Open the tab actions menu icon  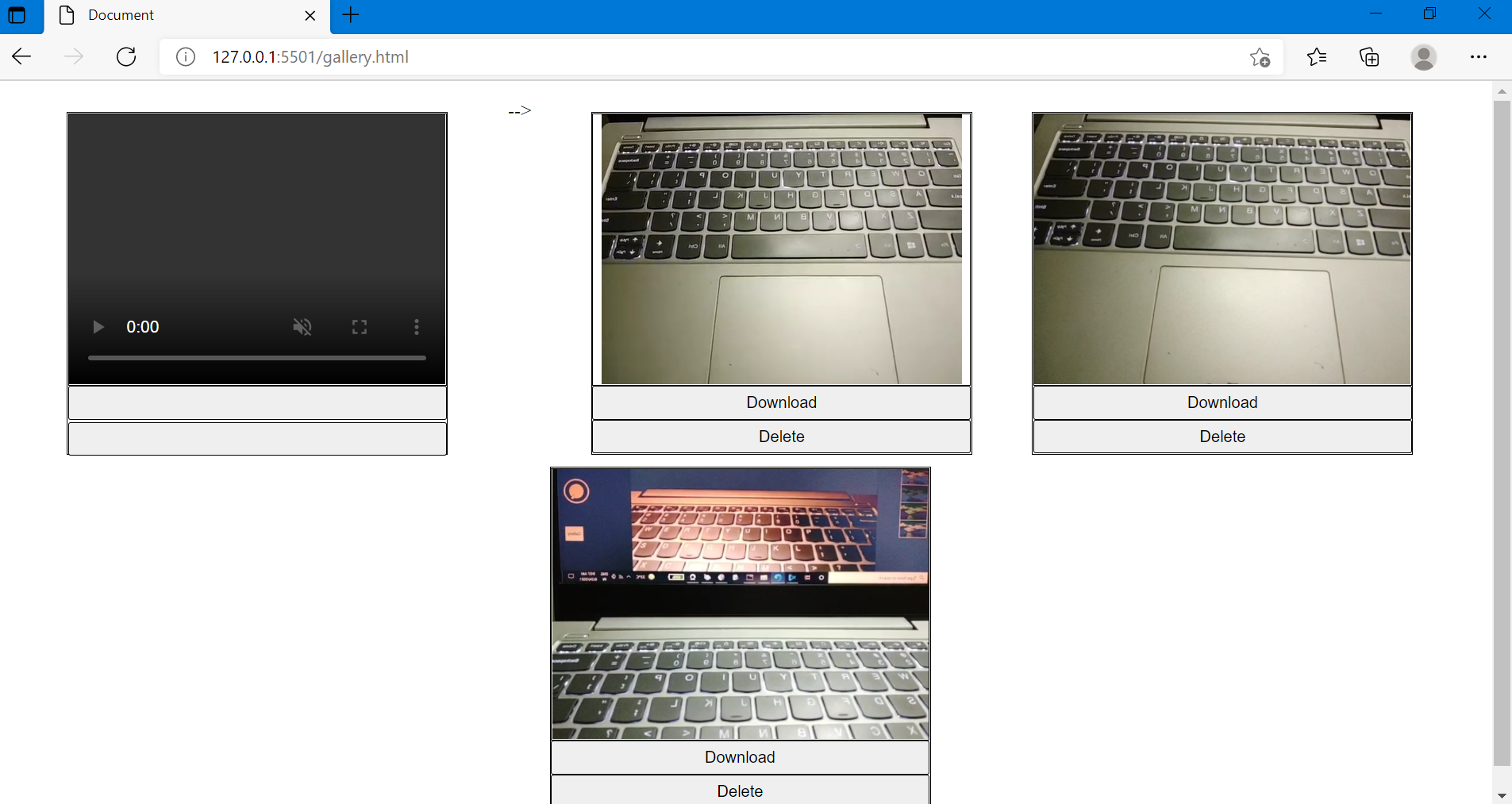(x=17, y=15)
